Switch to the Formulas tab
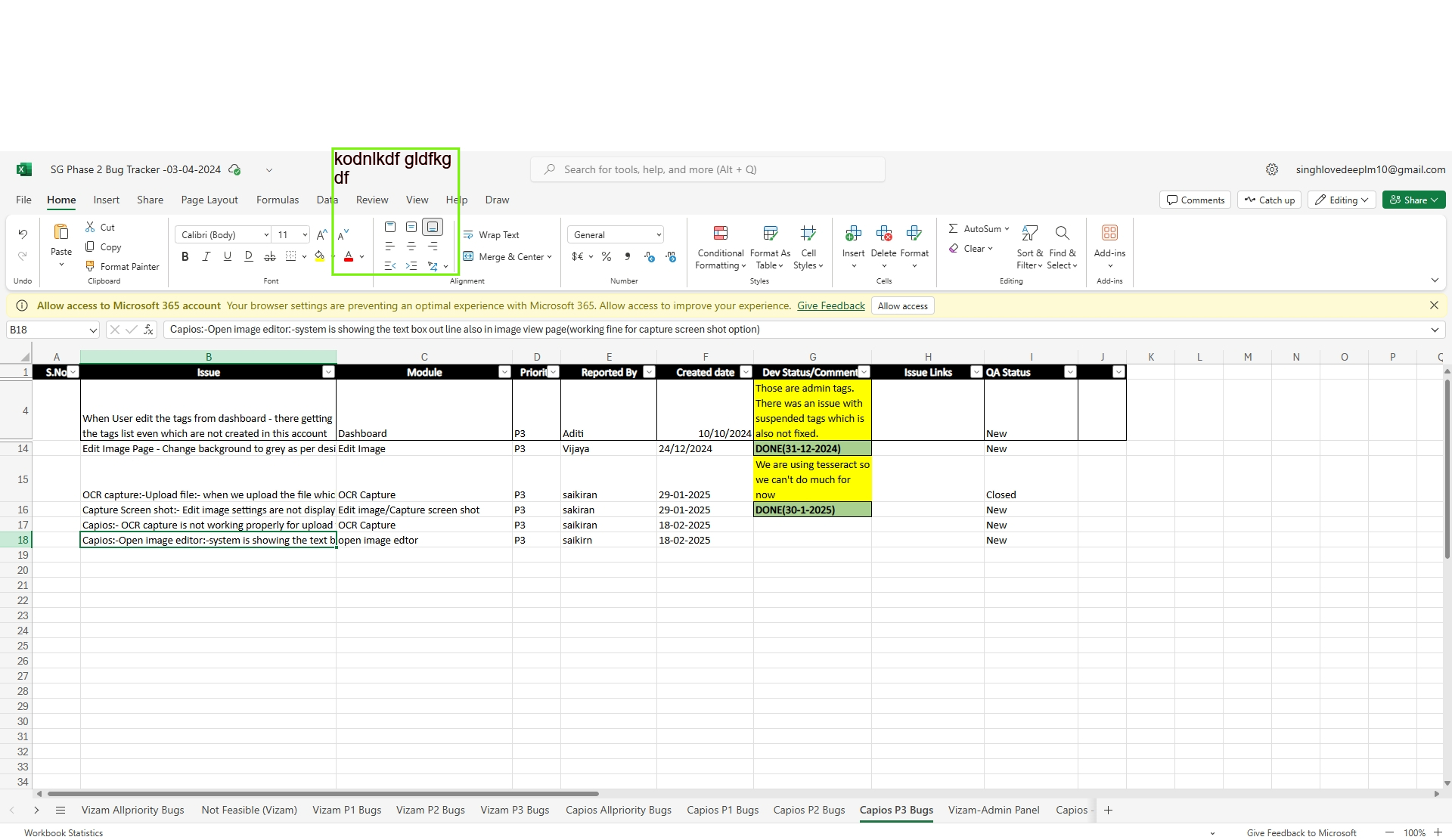The image size is (1452, 840). coord(278,200)
